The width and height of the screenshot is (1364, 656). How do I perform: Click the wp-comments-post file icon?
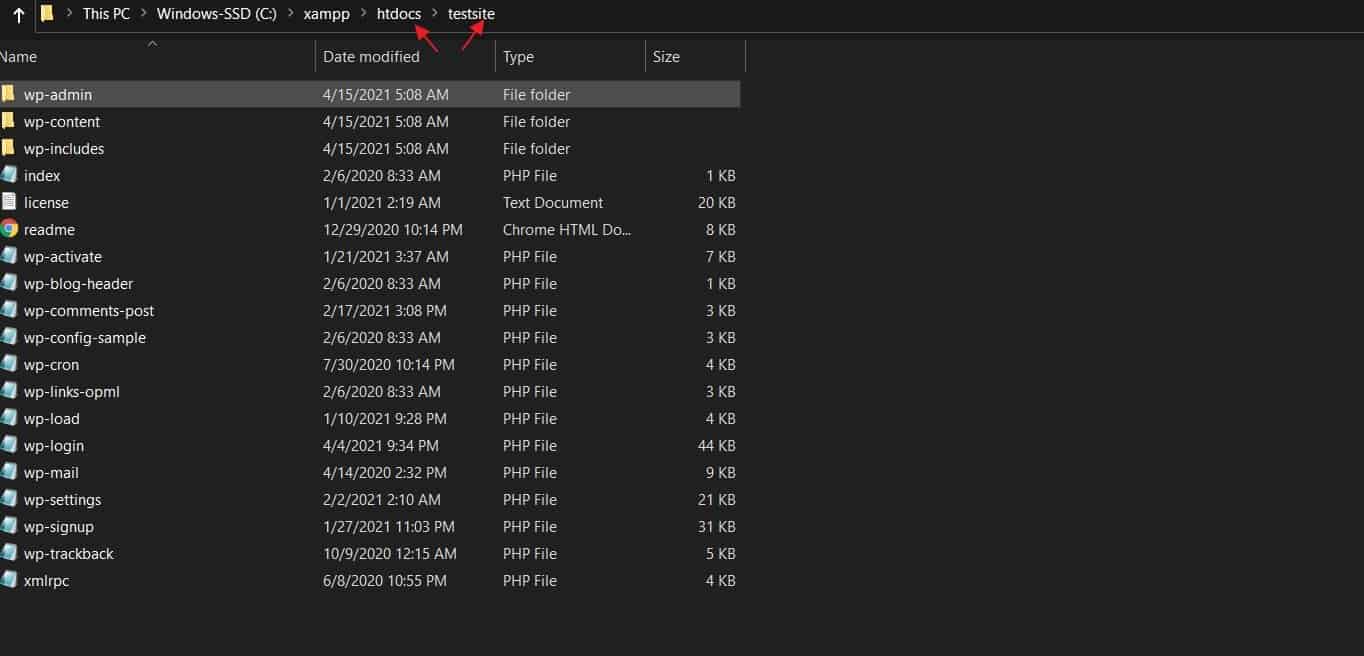(8, 310)
